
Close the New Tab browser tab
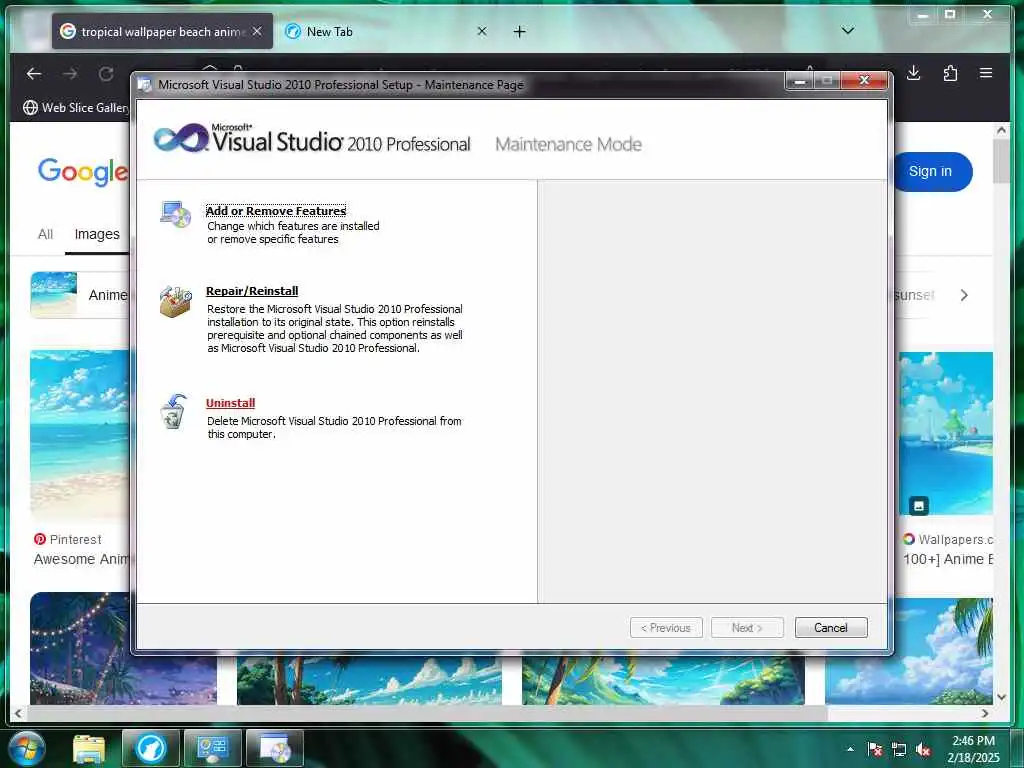pos(482,31)
